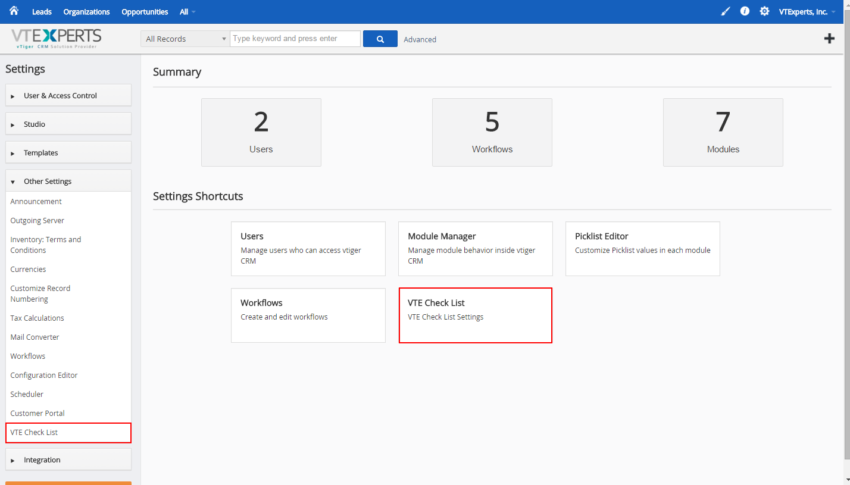The width and height of the screenshot is (850, 485).
Task: Open the Leads module
Action: 42,11
